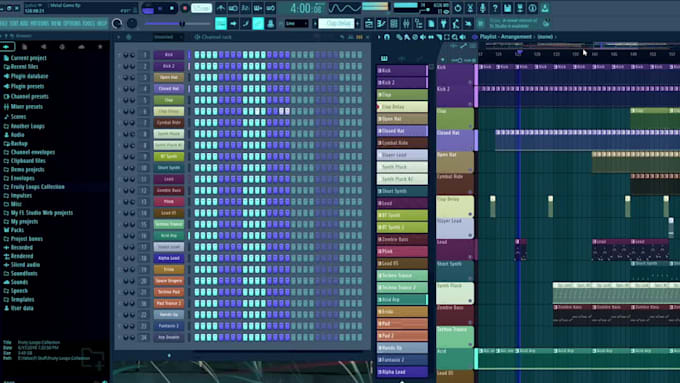680x383 pixels.
Task: Click the 4:00:08 time display
Action: (306, 8)
